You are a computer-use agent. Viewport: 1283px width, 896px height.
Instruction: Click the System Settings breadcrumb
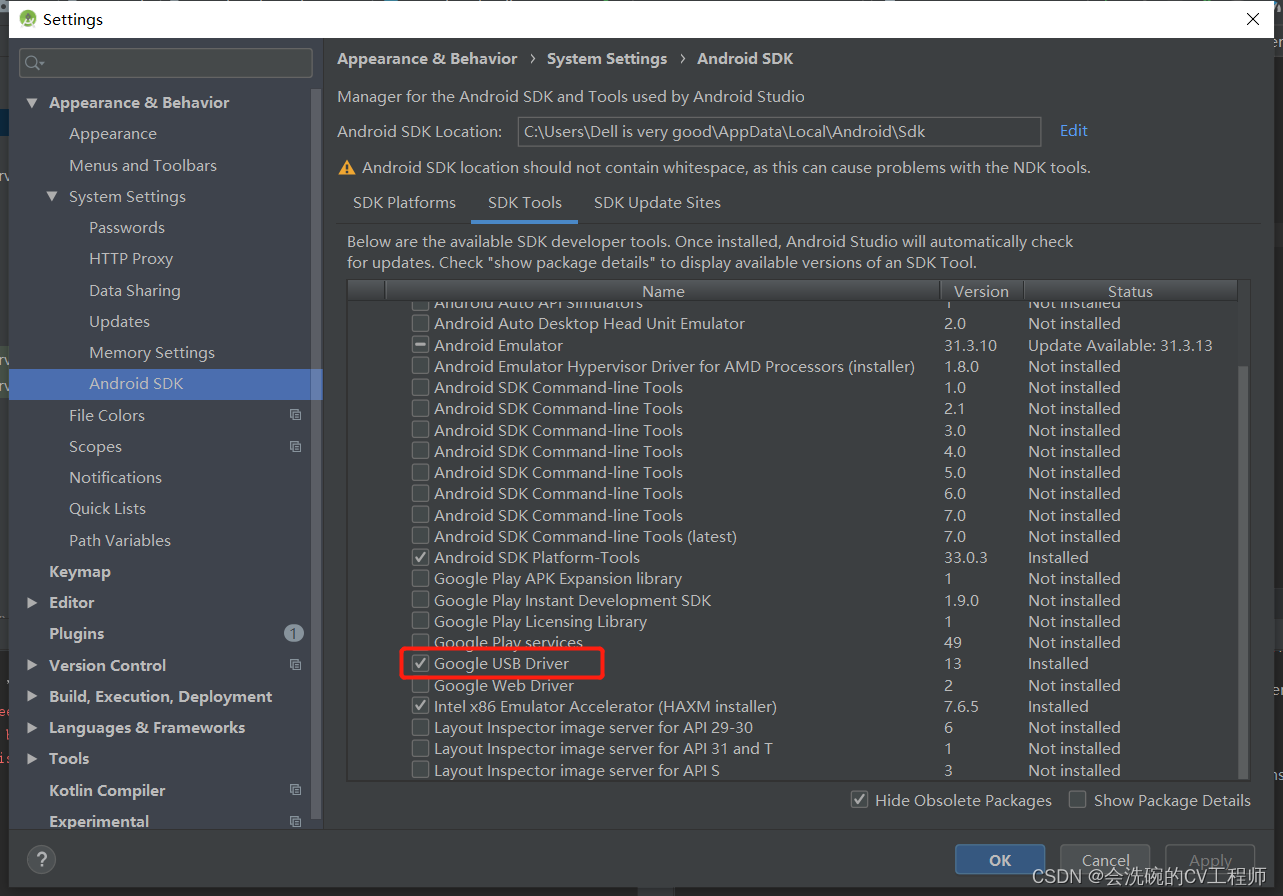[607, 59]
